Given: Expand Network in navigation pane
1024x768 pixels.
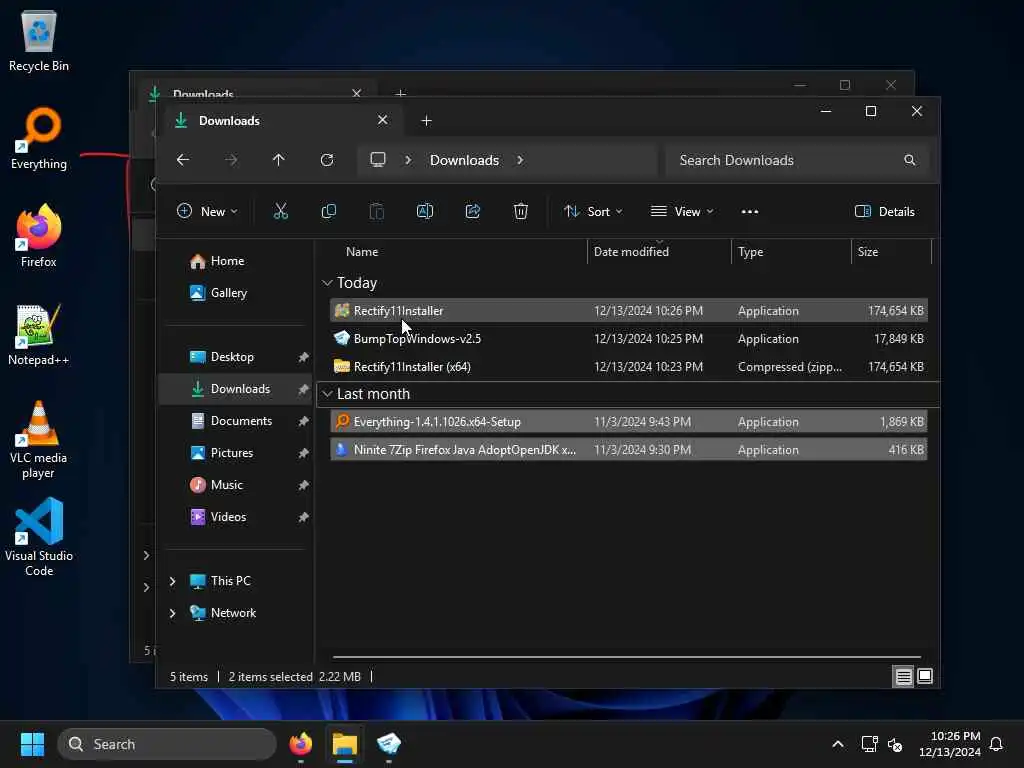Looking at the screenshot, I should coord(172,613).
